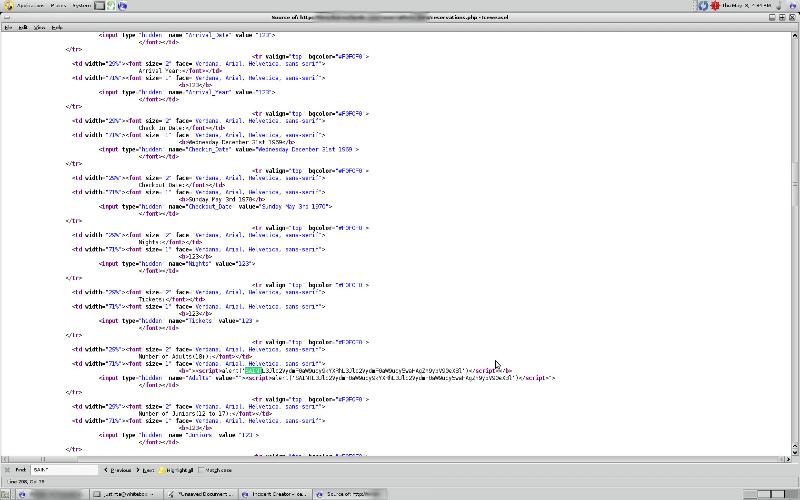The image size is (800, 500).
Task: Click the line and column status text
Action: tap(26, 482)
